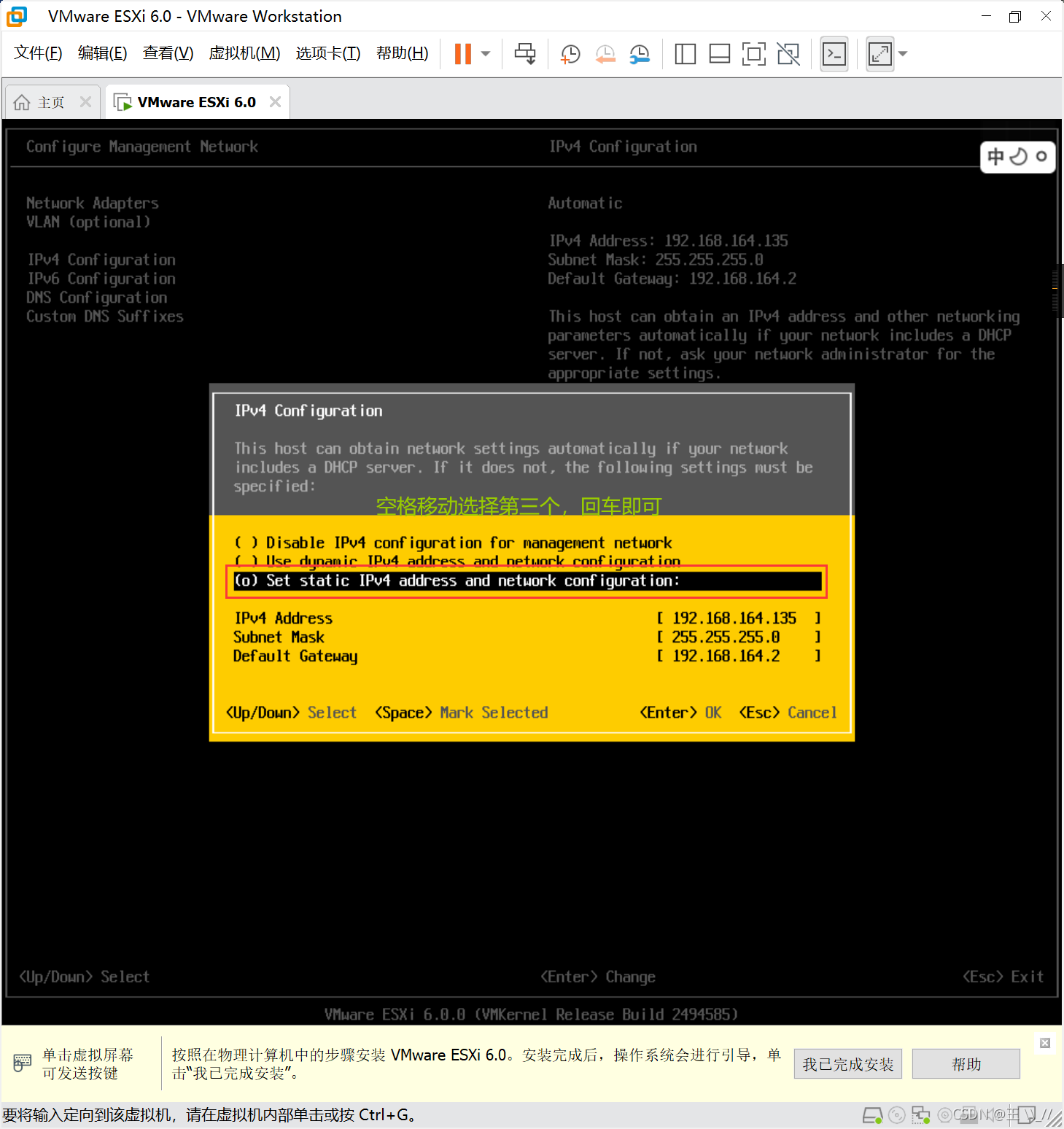This screenshot has height=1129, width=1064.
Task: Toggle the thumbnail bar view icon
Action: [720, 54]
